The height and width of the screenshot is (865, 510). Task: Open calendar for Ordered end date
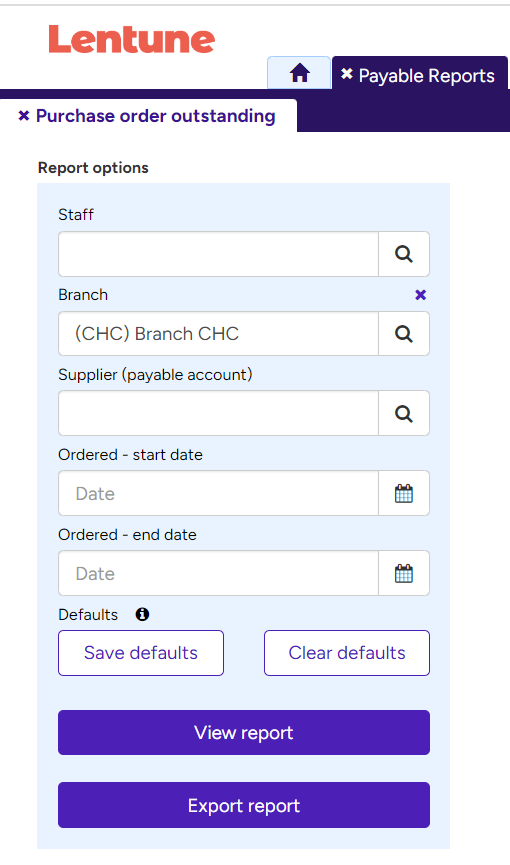tap(403, 574)
